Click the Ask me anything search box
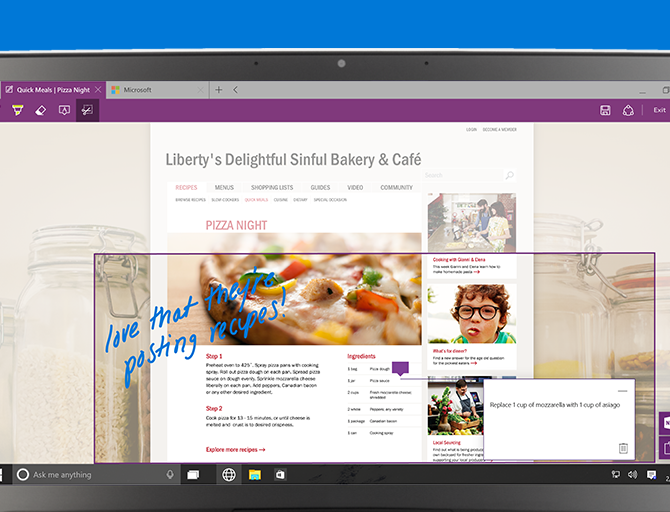The image size is (670, 512). [95, 475]
